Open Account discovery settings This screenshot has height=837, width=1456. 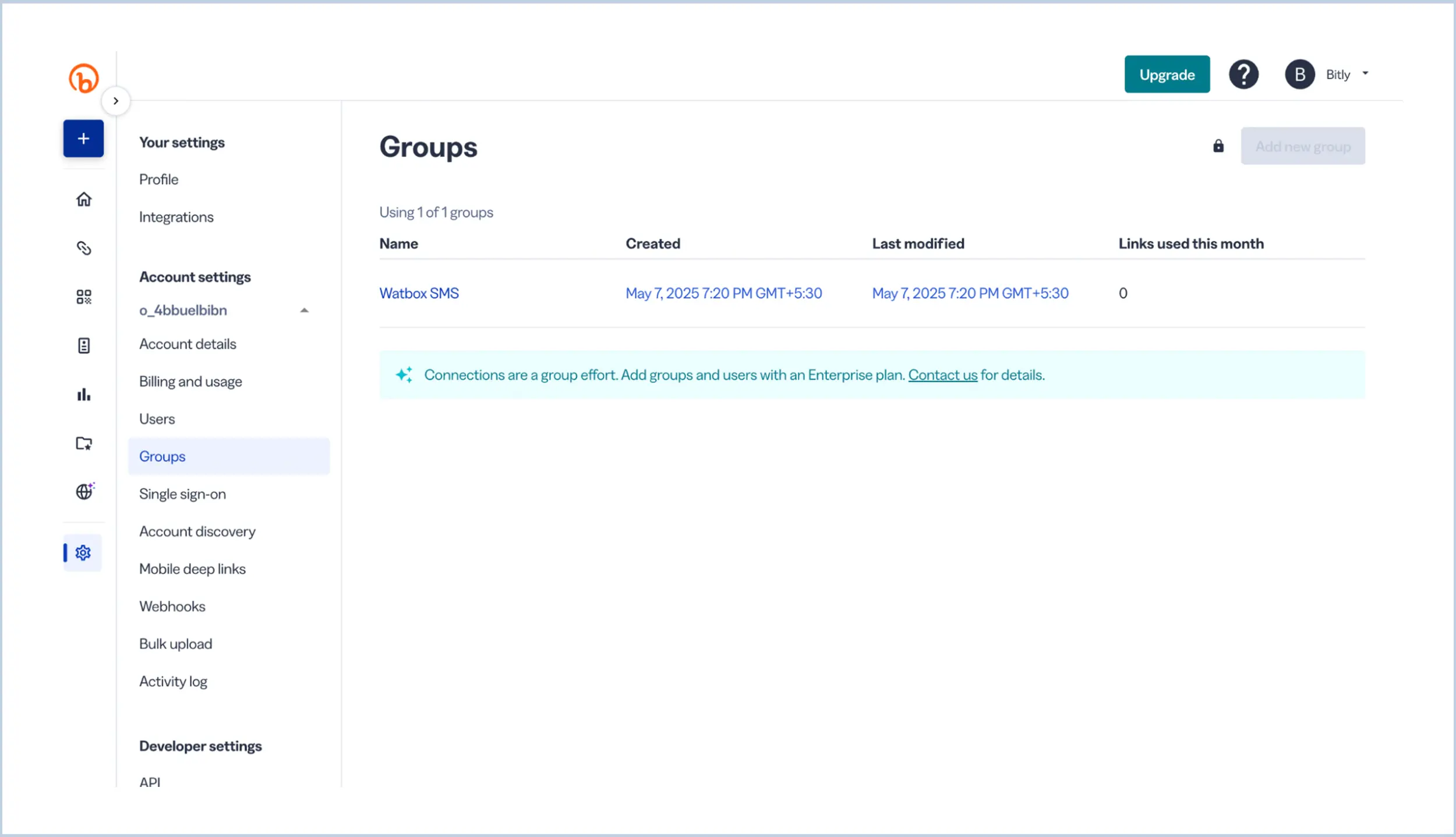click(x=197, y=531)
